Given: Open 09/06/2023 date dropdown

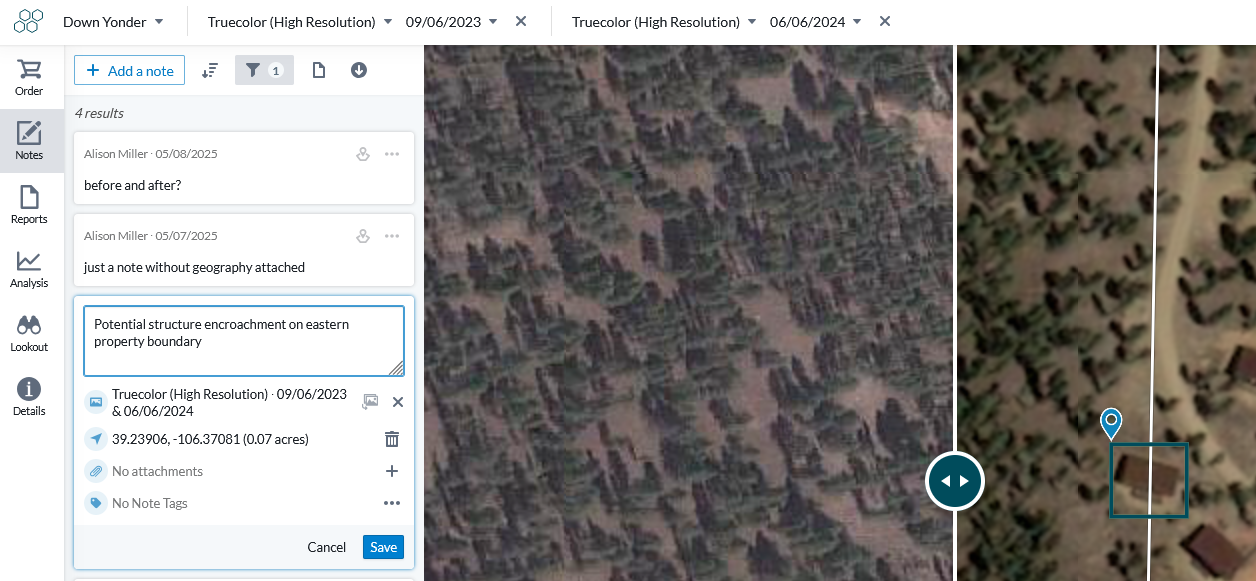Looking at the screenshot, I should click(452, 22).
